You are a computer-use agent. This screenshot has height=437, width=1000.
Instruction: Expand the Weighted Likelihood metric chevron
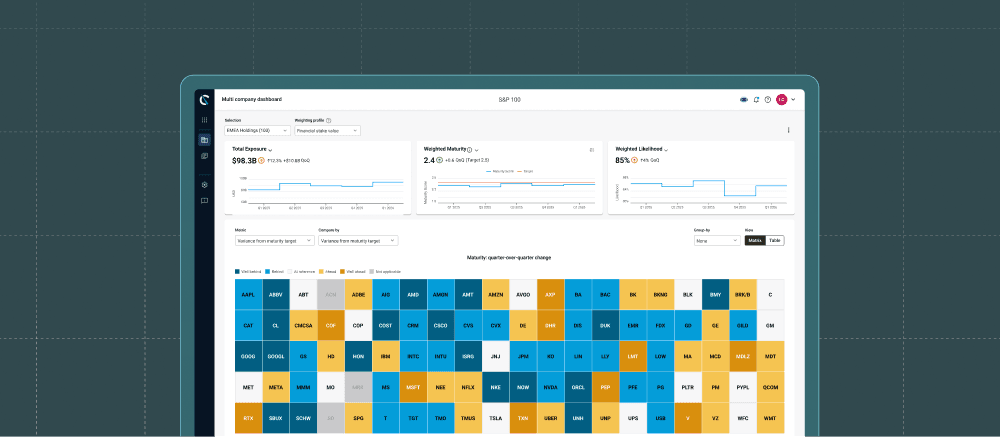(666, 150)
